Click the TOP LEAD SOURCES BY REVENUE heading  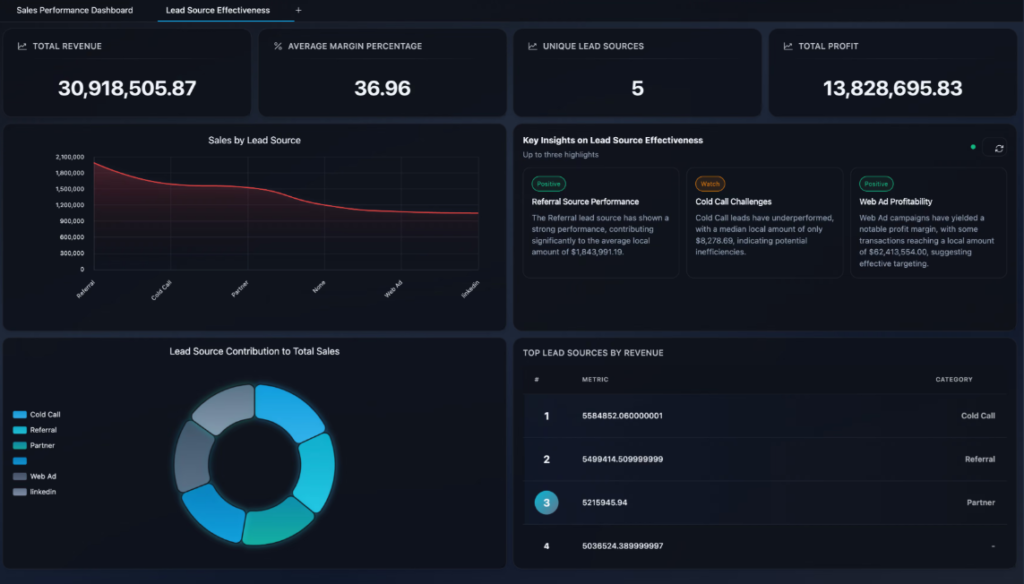point(593,353)
